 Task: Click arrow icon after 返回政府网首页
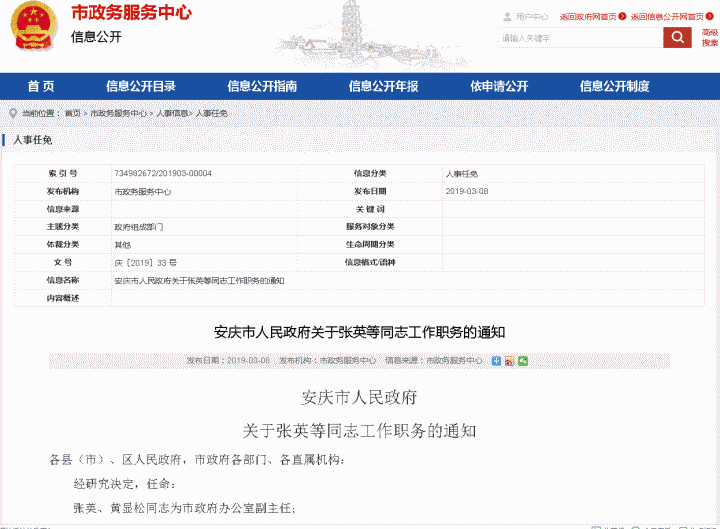click(x=622, y=16)
